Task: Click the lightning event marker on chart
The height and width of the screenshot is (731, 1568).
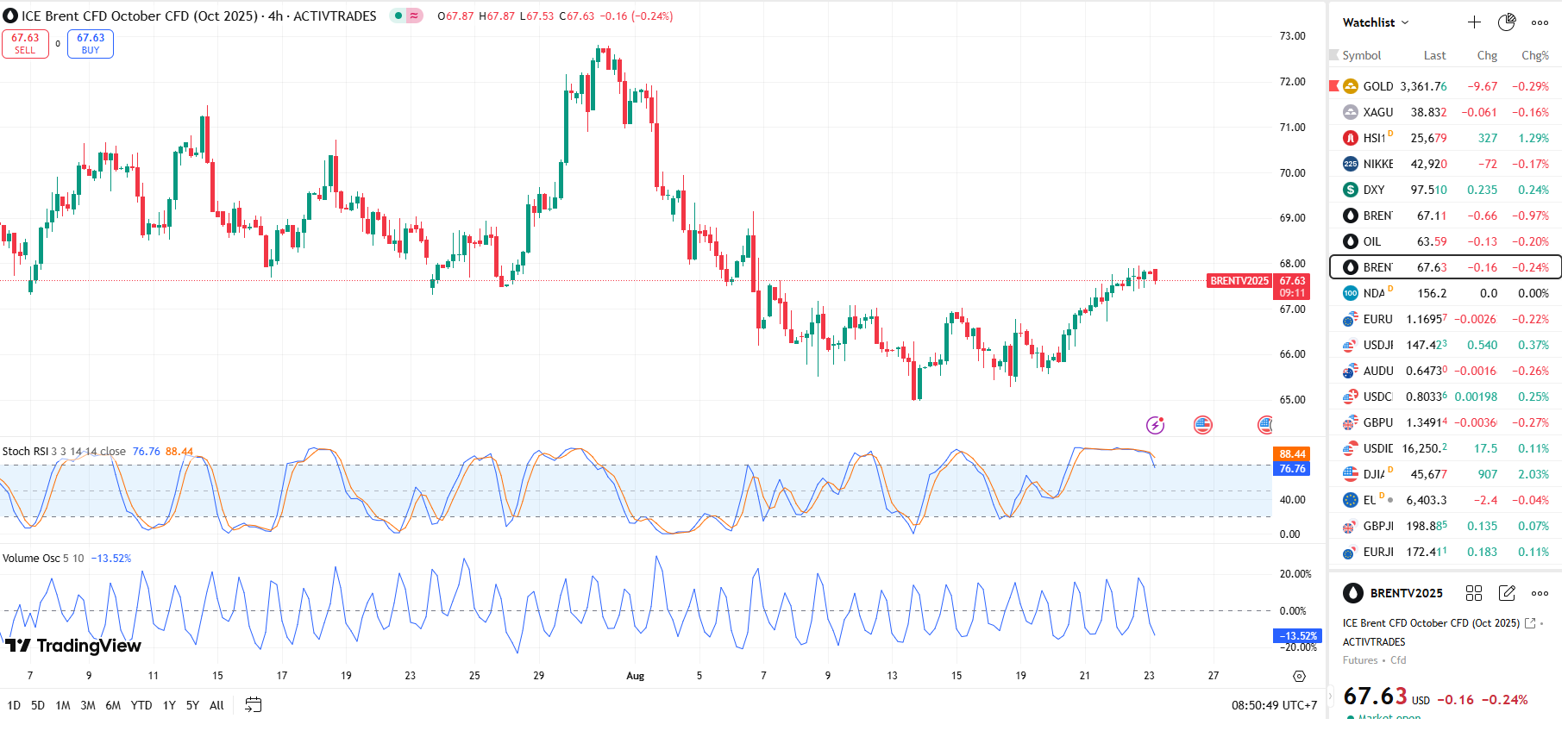Action: [1155, 425]
